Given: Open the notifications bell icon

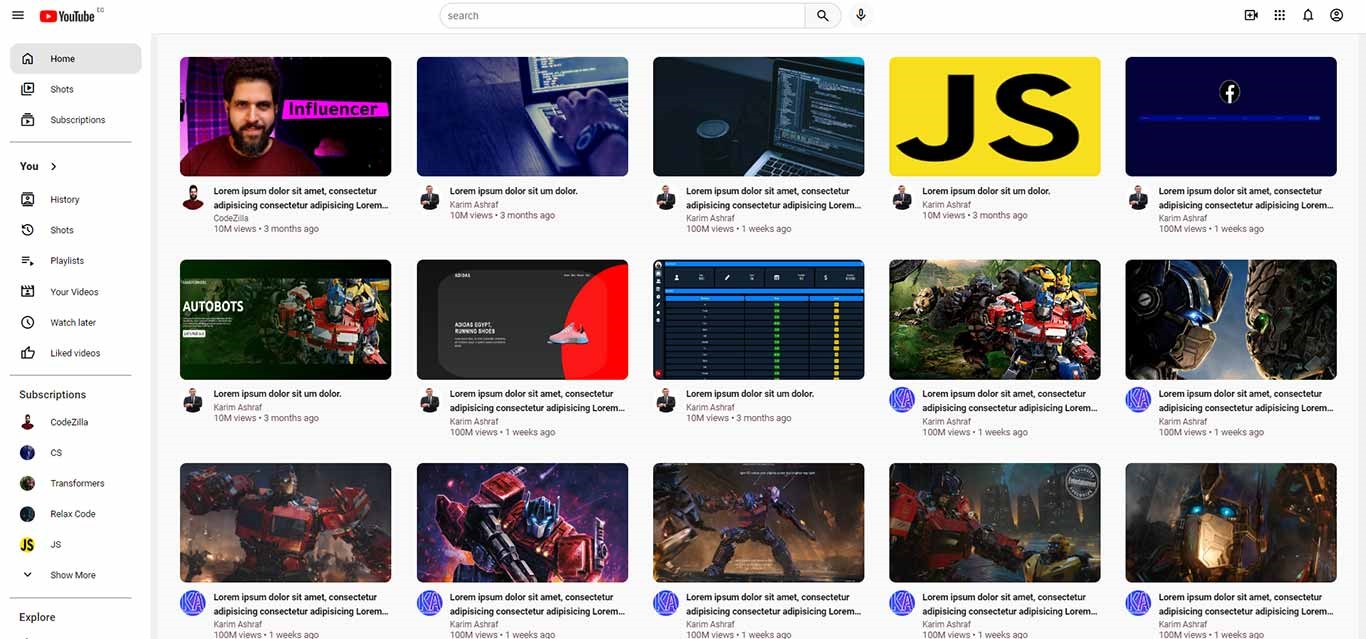Looking at the screenshot, I should [1308, 16].
